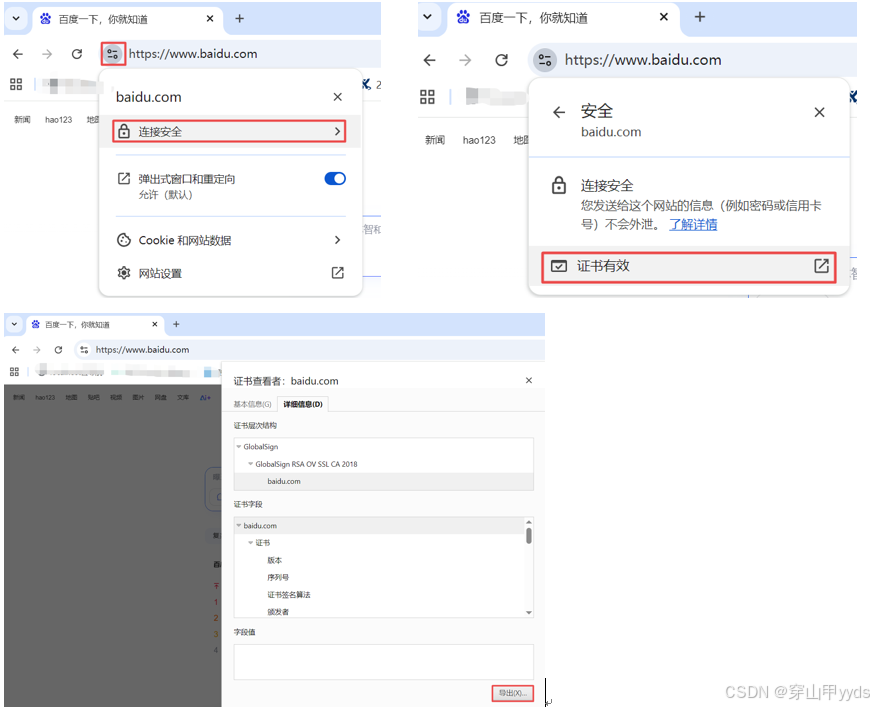Screen dimensions: 874x707
Task: Click the empty 字段值 value box
Action: tap(383, 662)
